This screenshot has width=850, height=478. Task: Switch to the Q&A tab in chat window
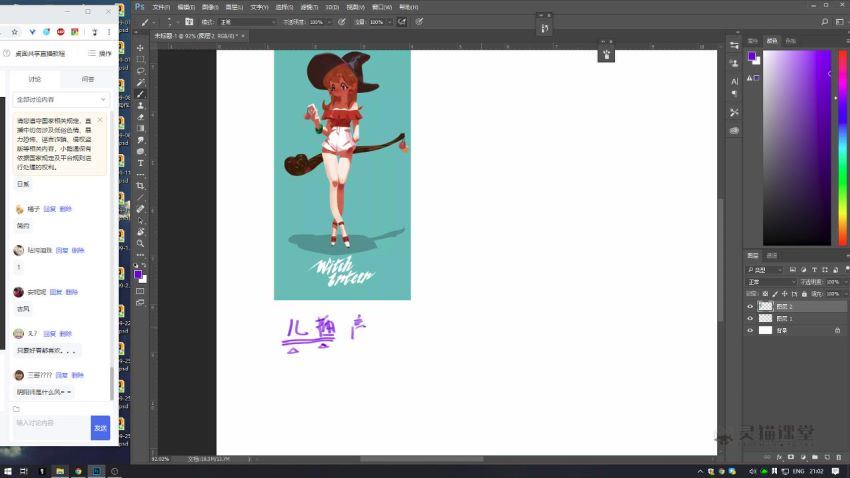click(88, 79)
